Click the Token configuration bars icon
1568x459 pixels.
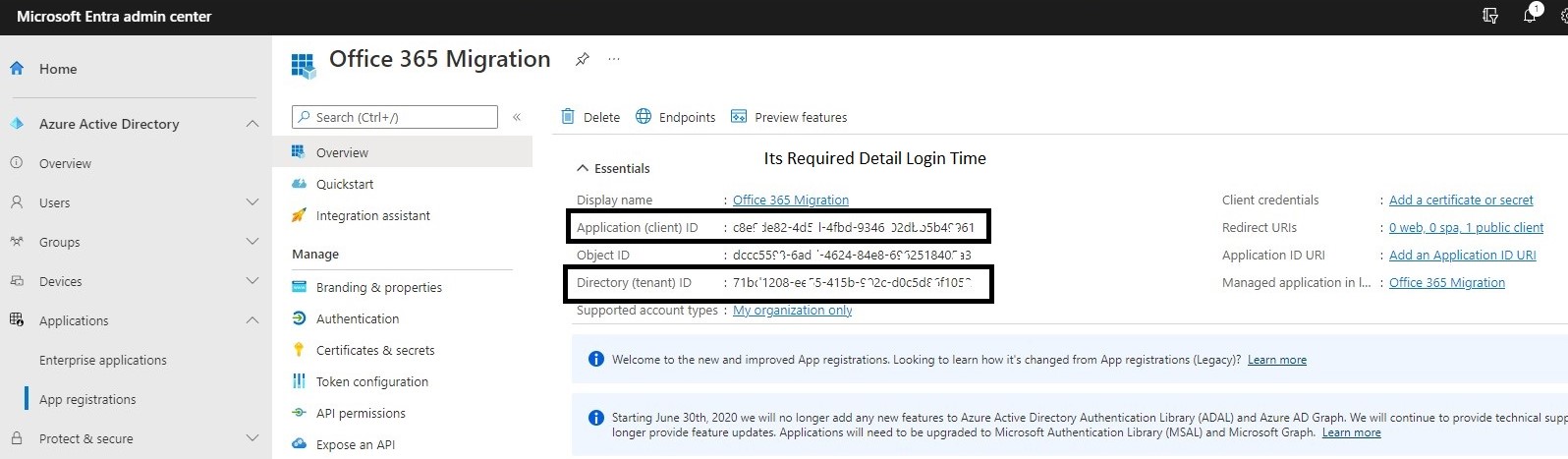(x=300, y=381)
